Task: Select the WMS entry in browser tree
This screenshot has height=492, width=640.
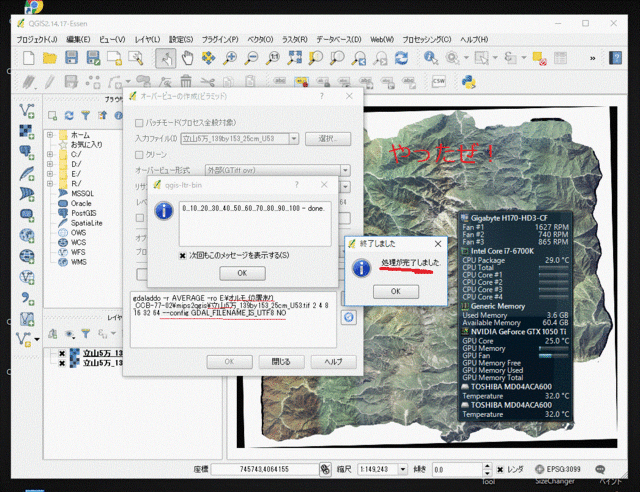Action: click(x=79, y=262)
